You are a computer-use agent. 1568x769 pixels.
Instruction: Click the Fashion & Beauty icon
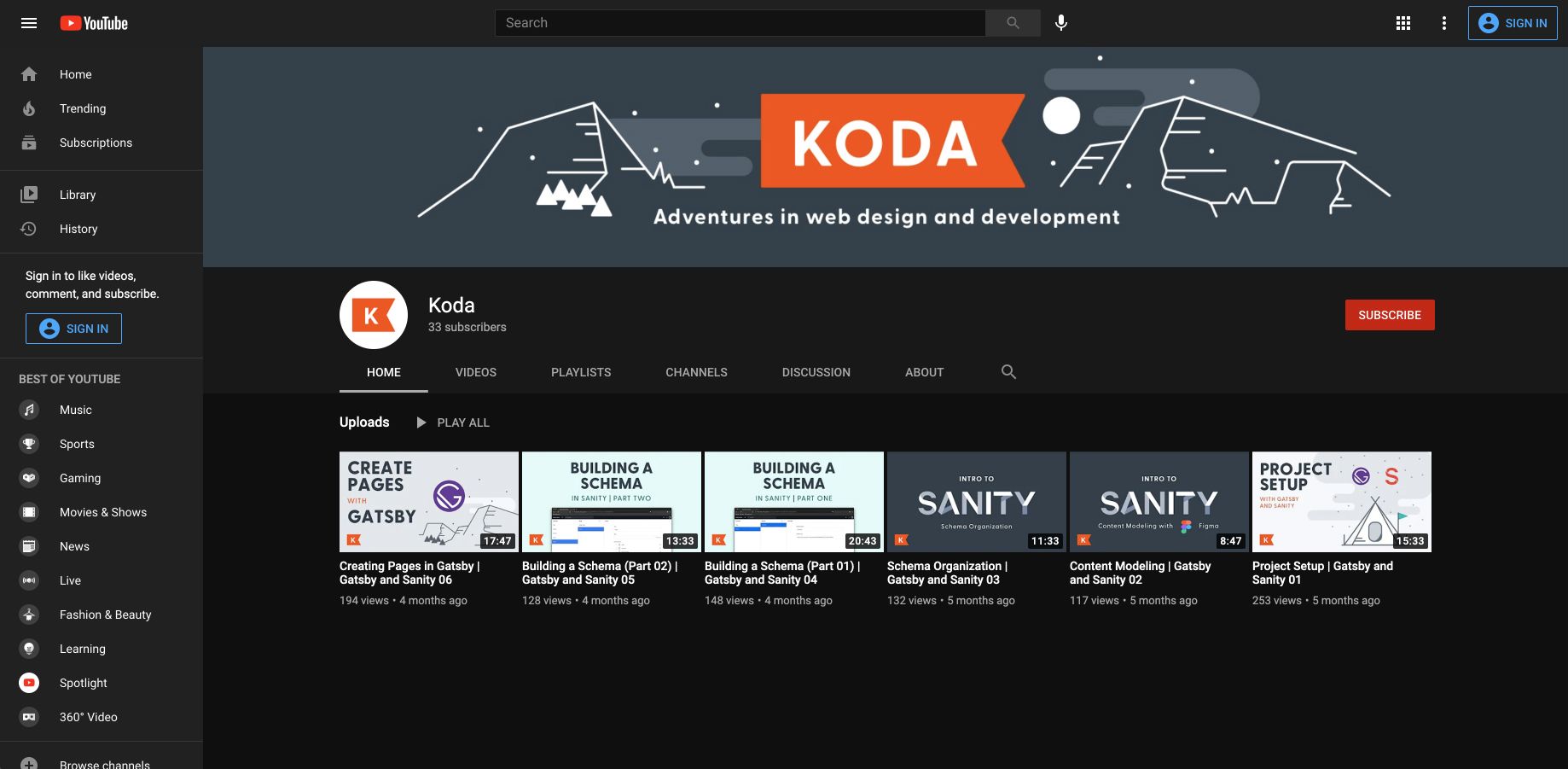(x=29, y=615)
